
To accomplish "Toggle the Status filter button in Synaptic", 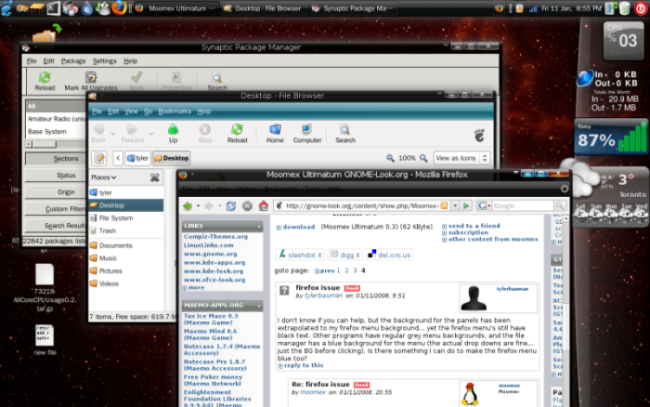I will coord(56,175).
